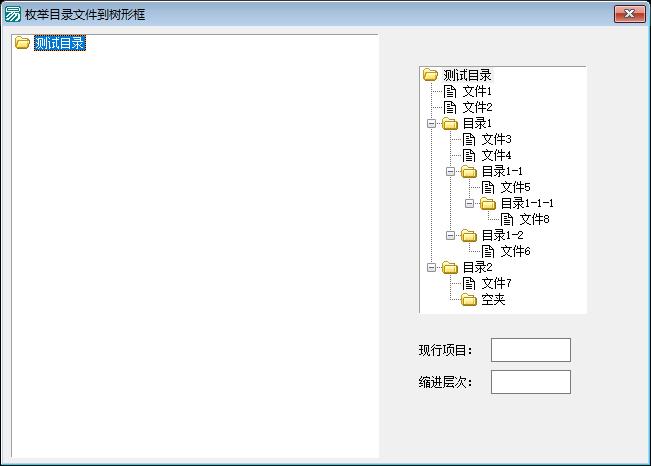Click the folder icon of 目录1-1-1
This screenshot has width=651, height=466.
click(488, 203)
